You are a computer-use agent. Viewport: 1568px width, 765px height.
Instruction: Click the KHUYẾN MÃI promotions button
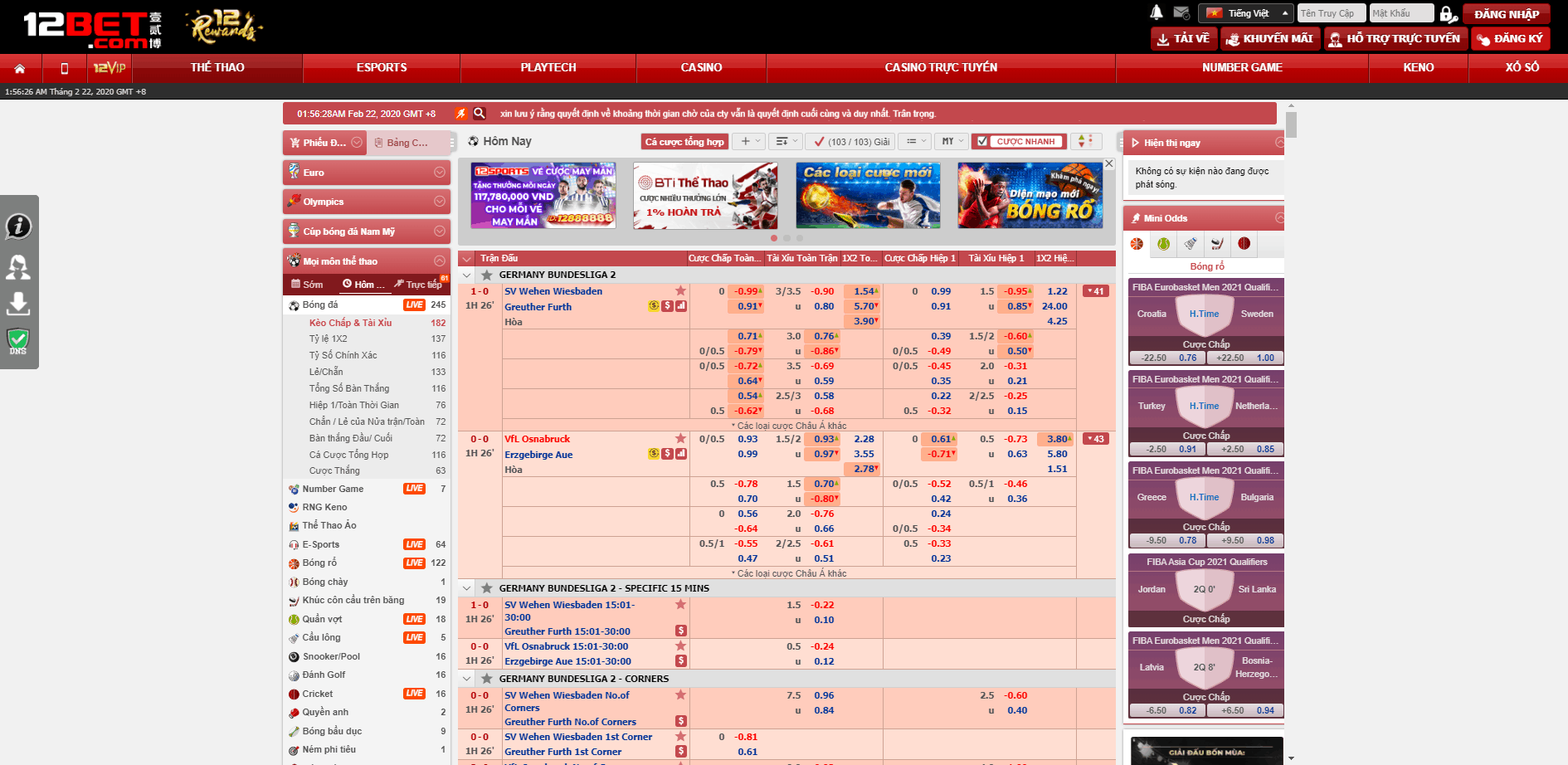tap(1269, 39)
